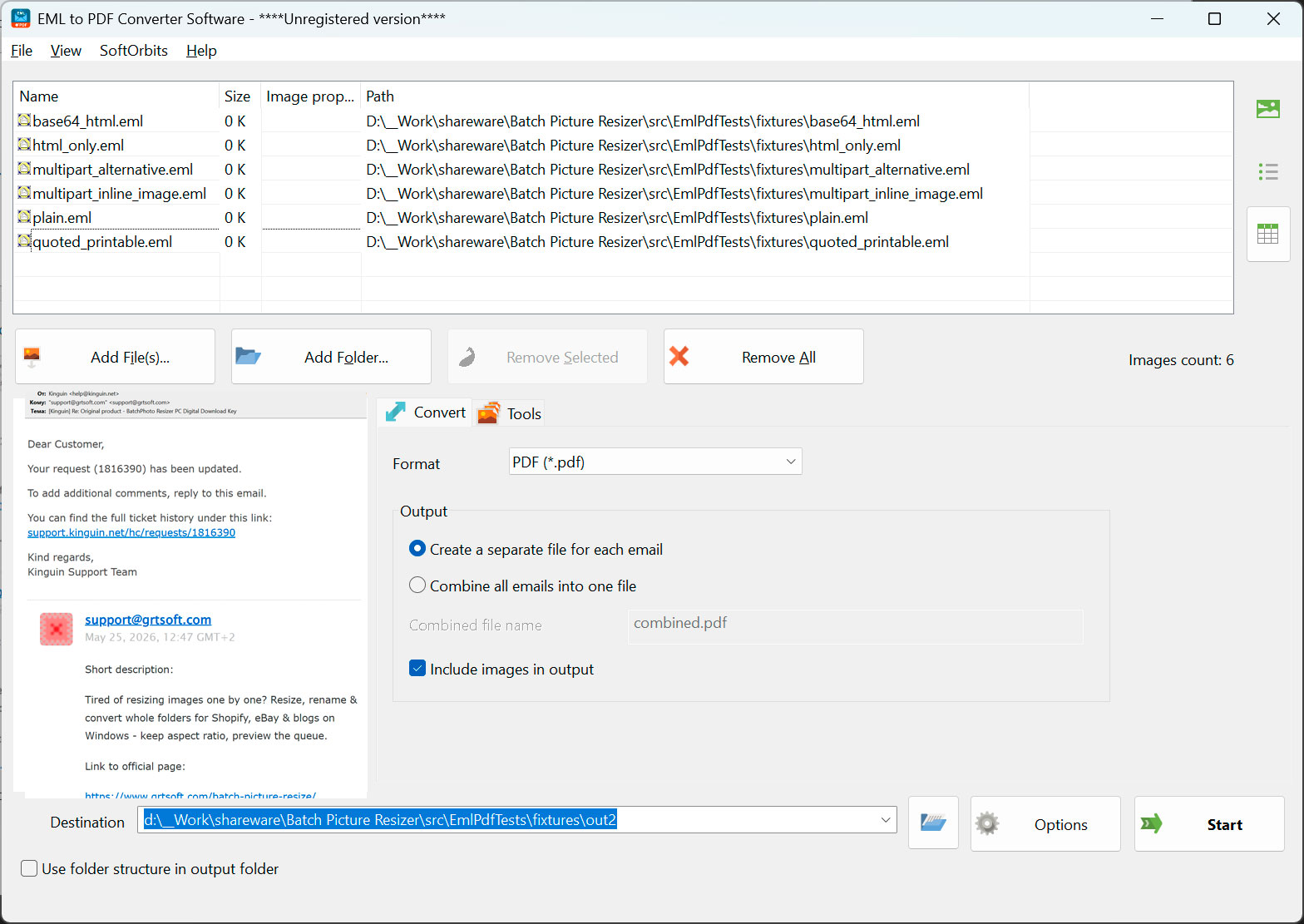Sort by the Name column header
Screen dimensions: 1304x924
(116, 96)
